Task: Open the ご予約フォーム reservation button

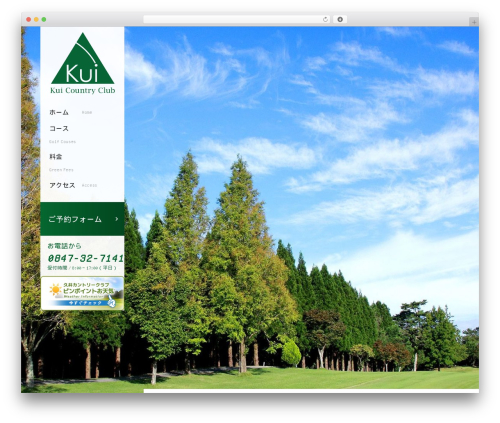Action: pyautogui.click(x=82, y=219)
